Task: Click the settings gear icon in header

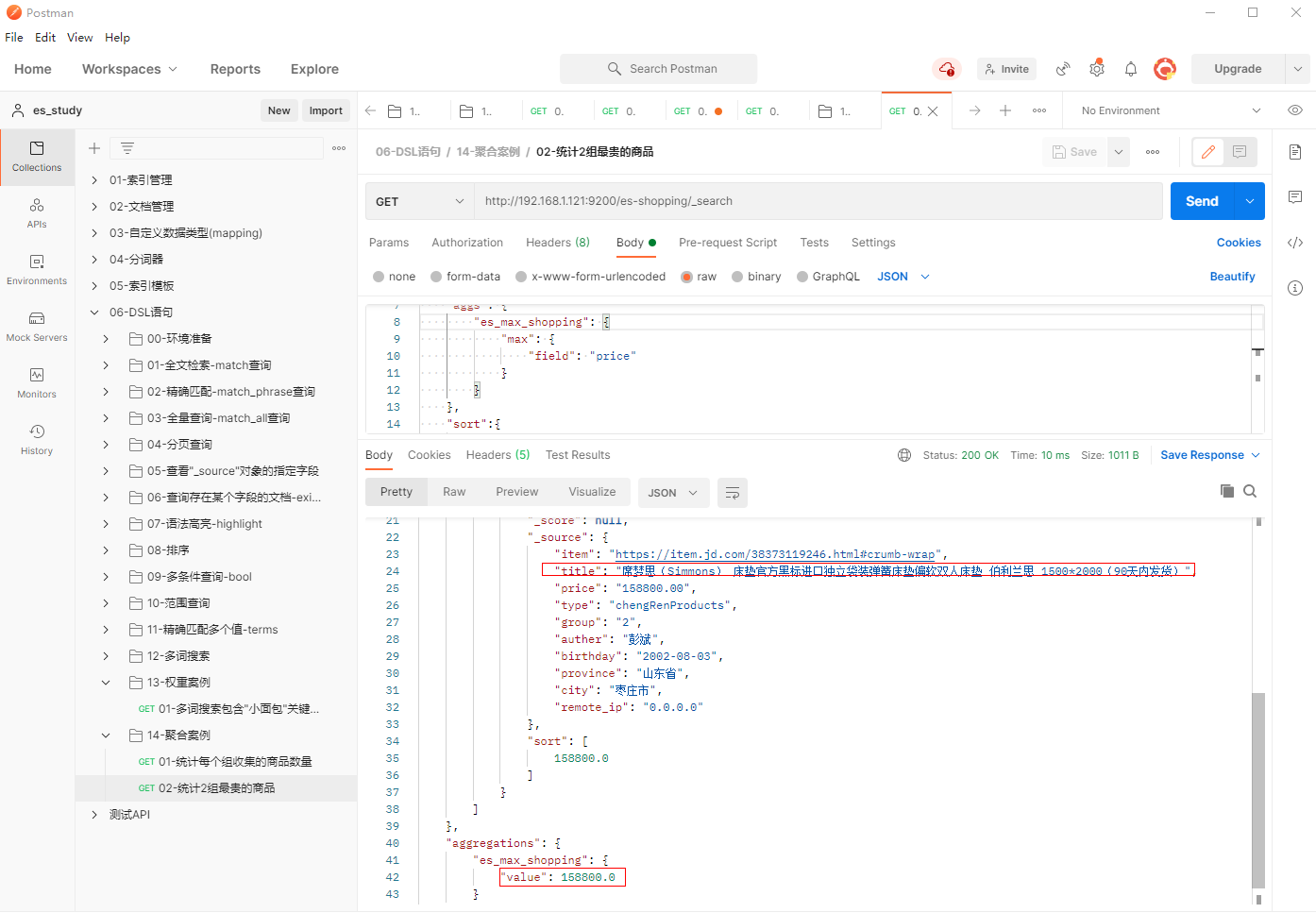Action: (1096, 69)
